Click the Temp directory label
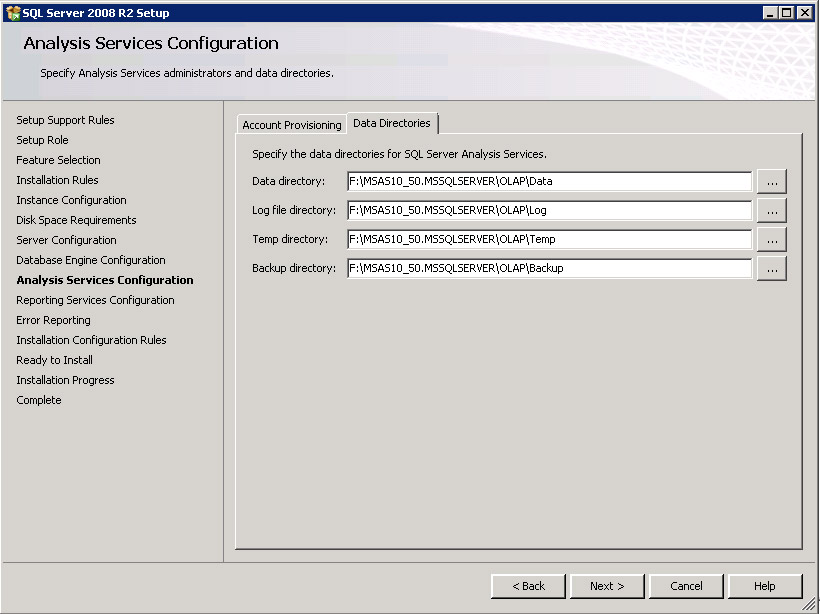This screenshot has height=614, width=820. pyautogui.click(x=290, y=239)
